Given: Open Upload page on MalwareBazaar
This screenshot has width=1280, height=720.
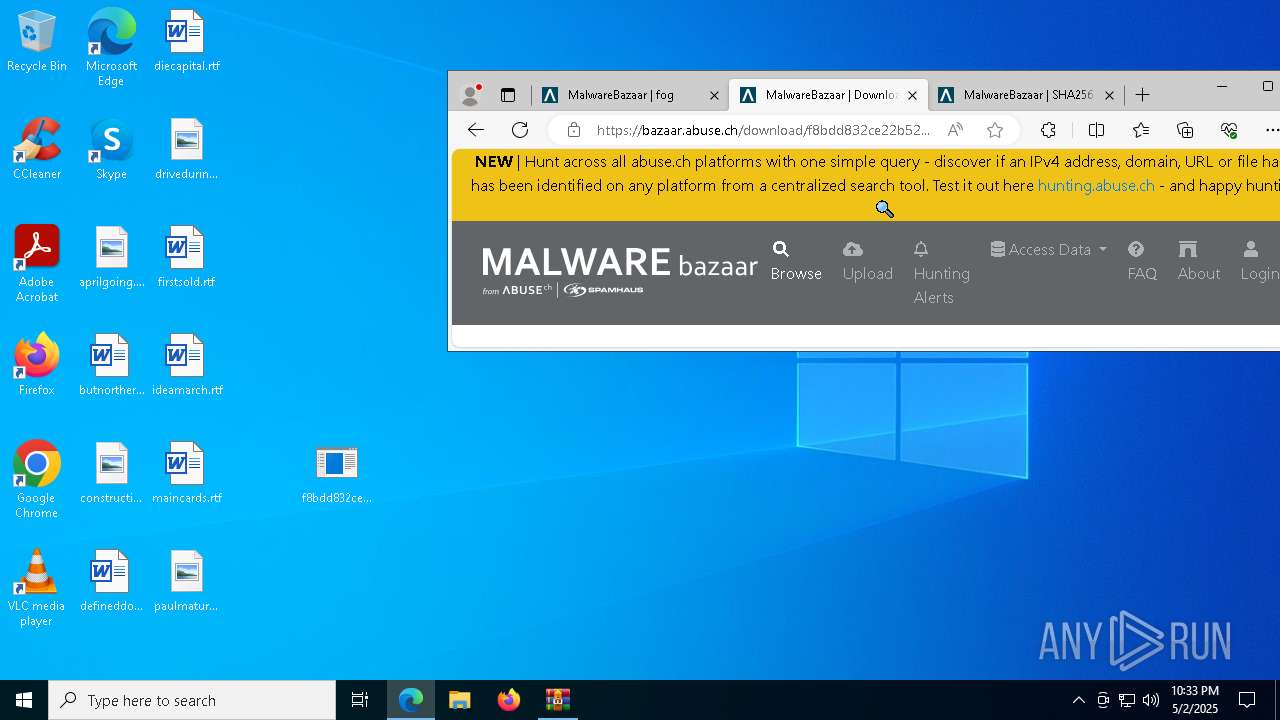Looking at the screenshot, I should [867, 261].
